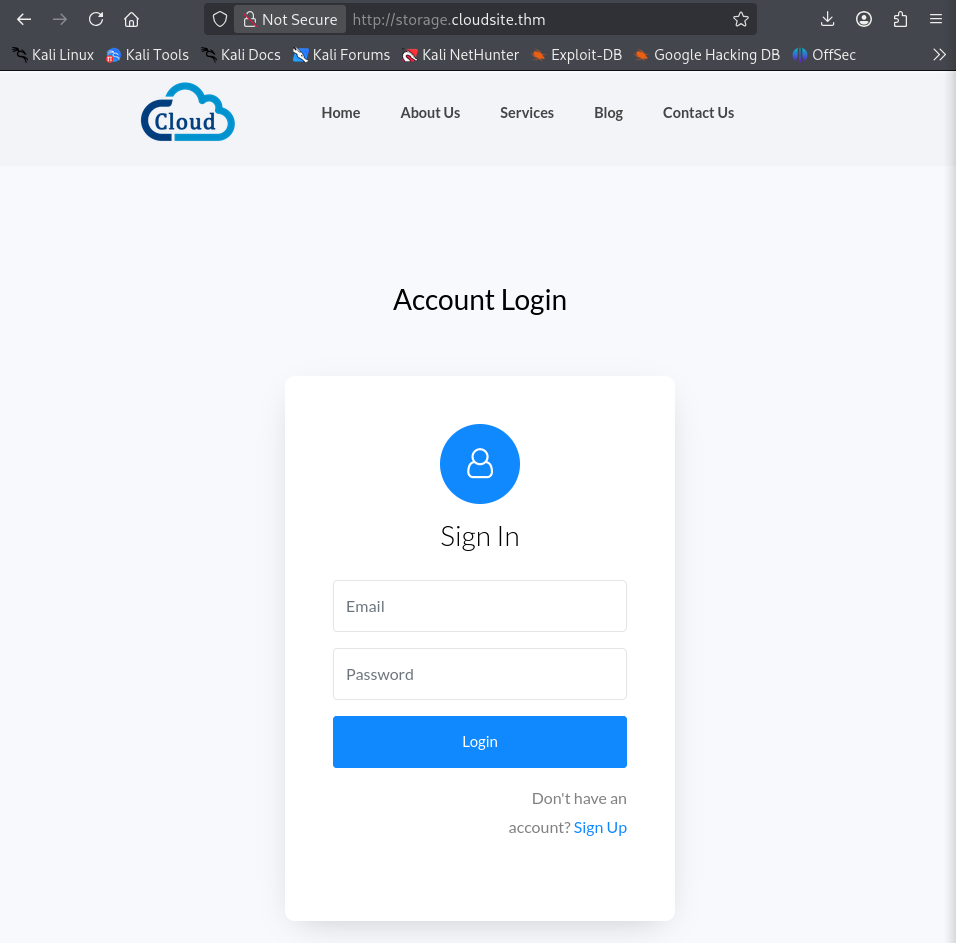
Task: Focus the Email input field
Action: [480, 606]
